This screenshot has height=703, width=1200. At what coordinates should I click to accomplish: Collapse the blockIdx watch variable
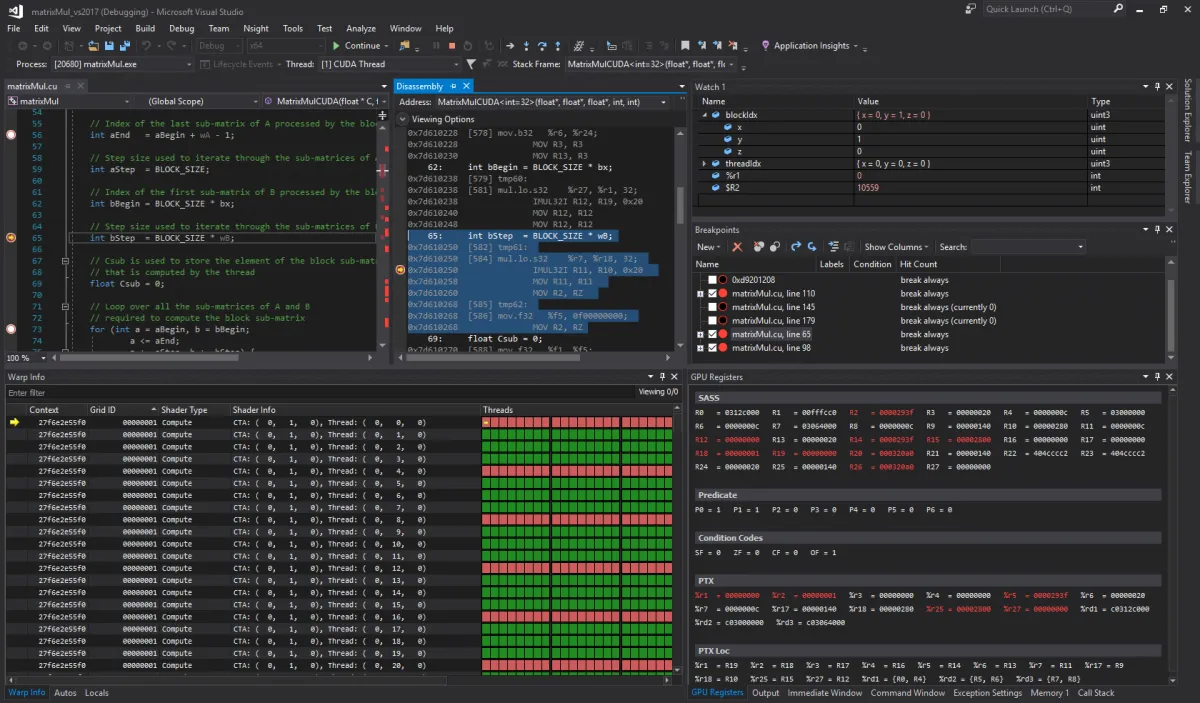[704, 115]
